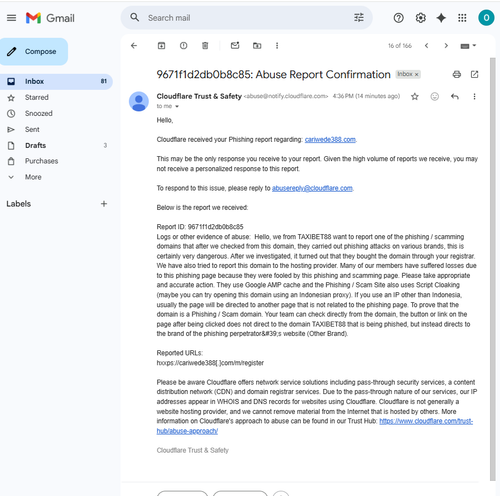Click the sender profile avatar
500x496 pixels.
(x=139, y=101)
